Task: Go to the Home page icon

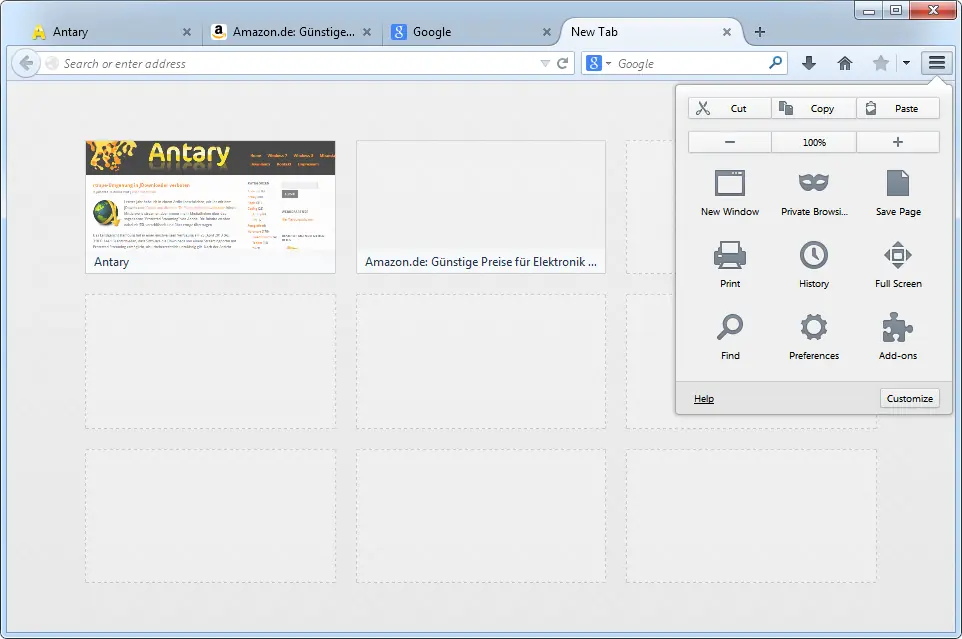Action: pyautogui.click(x=845, y=63)
